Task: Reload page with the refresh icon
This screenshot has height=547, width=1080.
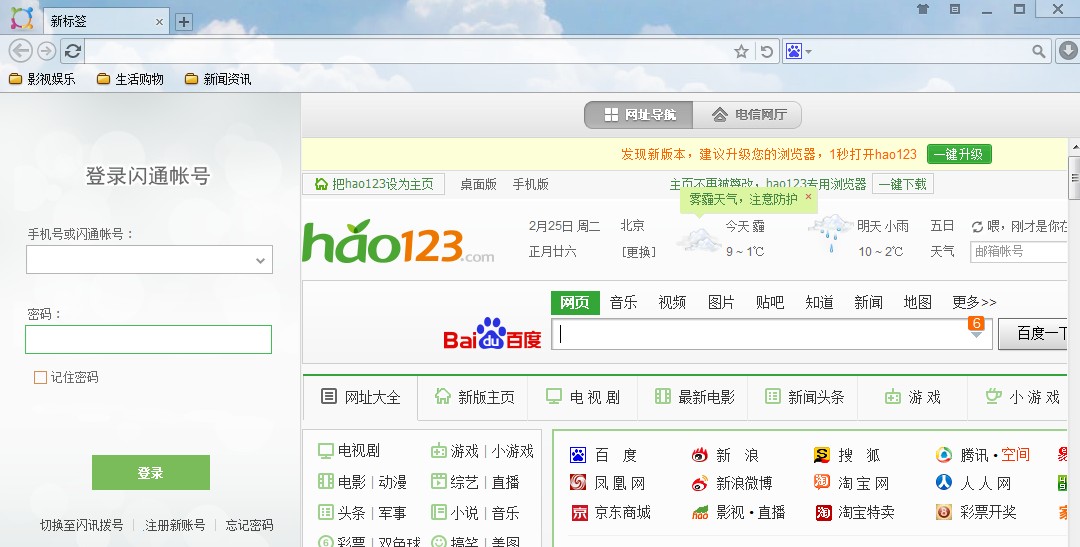Action: click(x=72, y=51)
